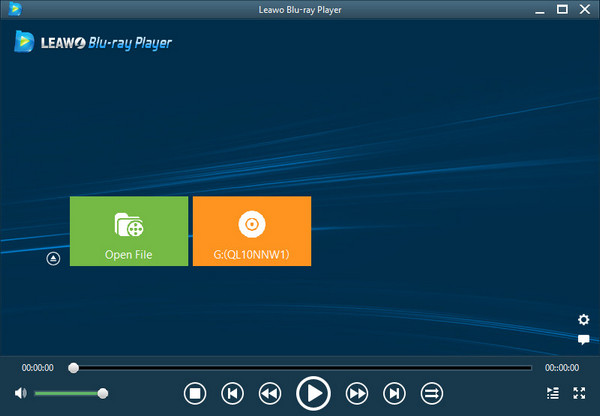Click the Previous track button

(x=232, y=393)
